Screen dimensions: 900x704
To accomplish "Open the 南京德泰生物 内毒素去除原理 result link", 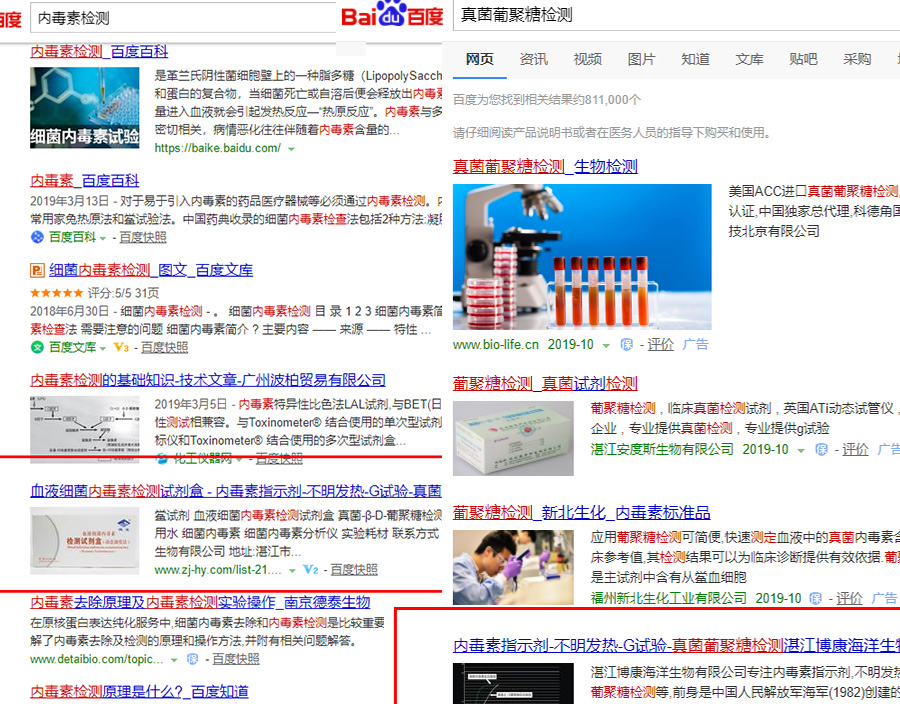I will 200,602.
